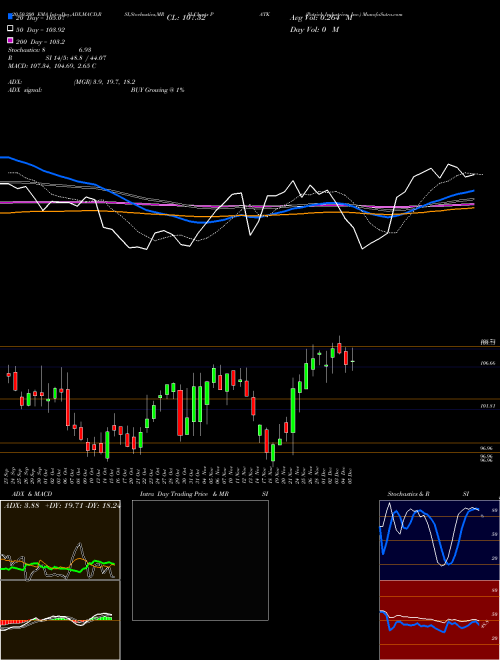Click the Stochastics & R panel title
Viewport: 500px width, 660px height.
click(409, 494)
